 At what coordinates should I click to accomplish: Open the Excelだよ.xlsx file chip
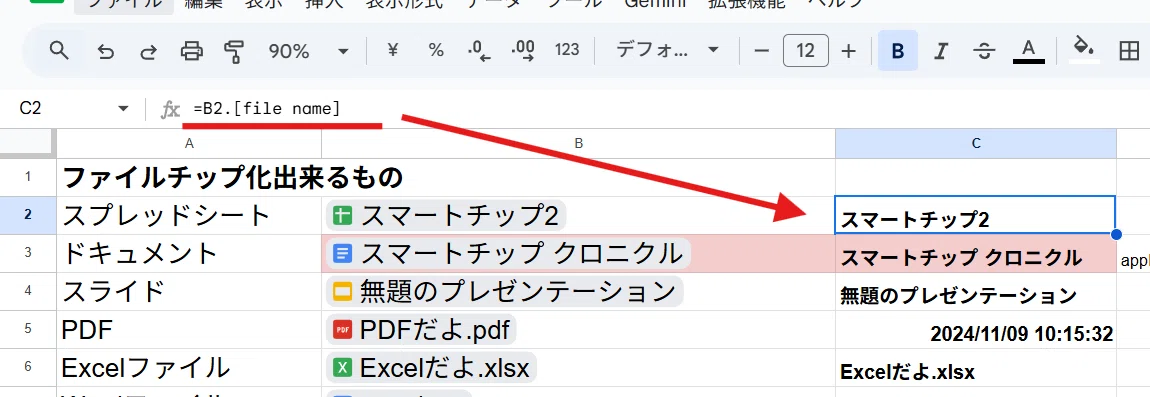tap(431, 368)
